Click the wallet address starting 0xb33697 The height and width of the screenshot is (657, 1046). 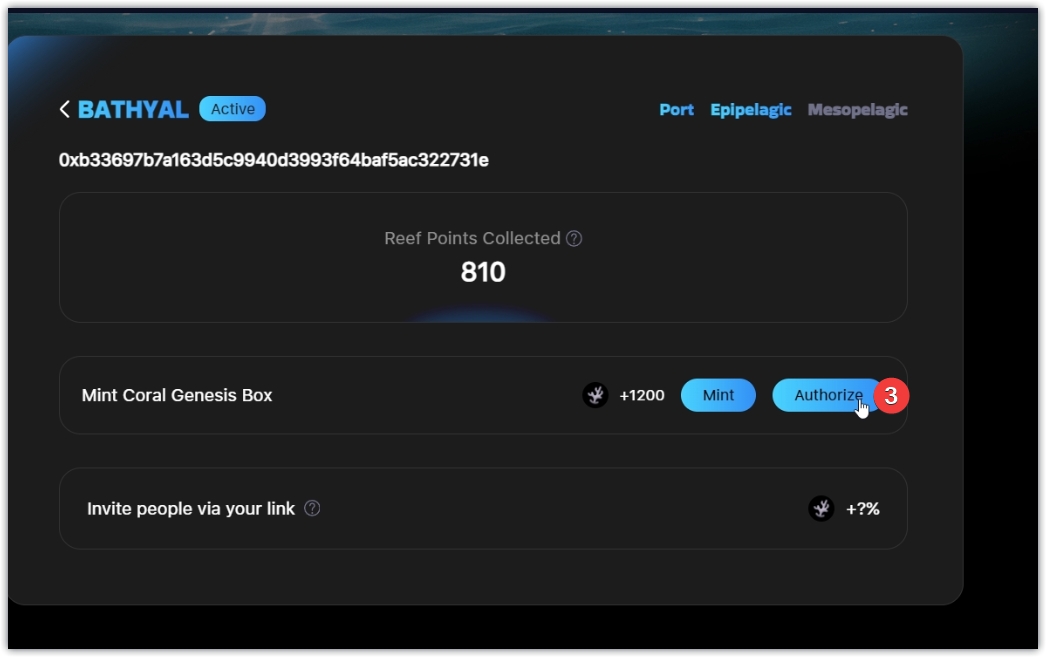(x=273, y=160)
